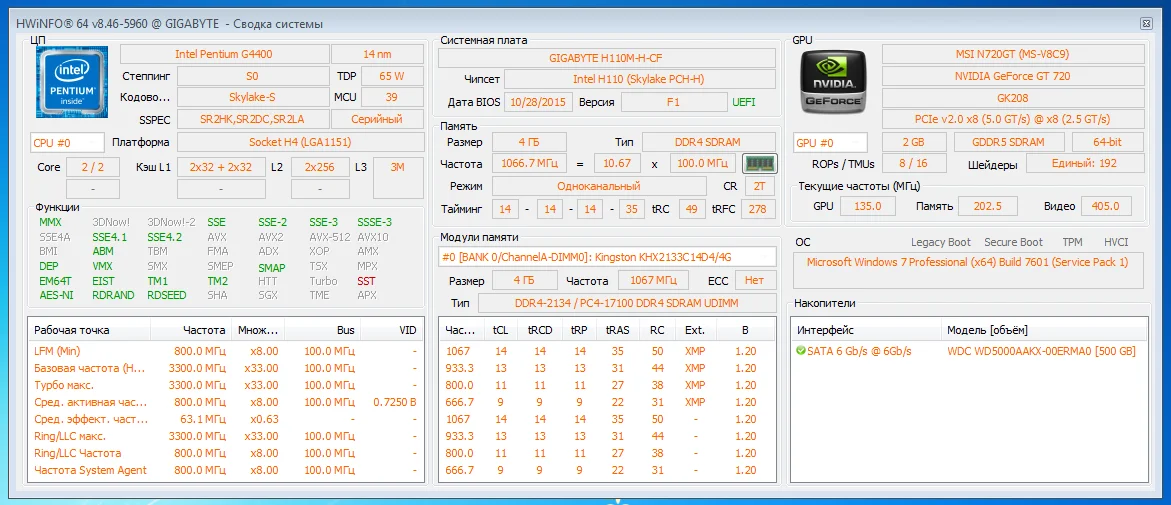Click the tCL column header in timings table
This screenshot has height=505, width=1171.
pos(499,330)
